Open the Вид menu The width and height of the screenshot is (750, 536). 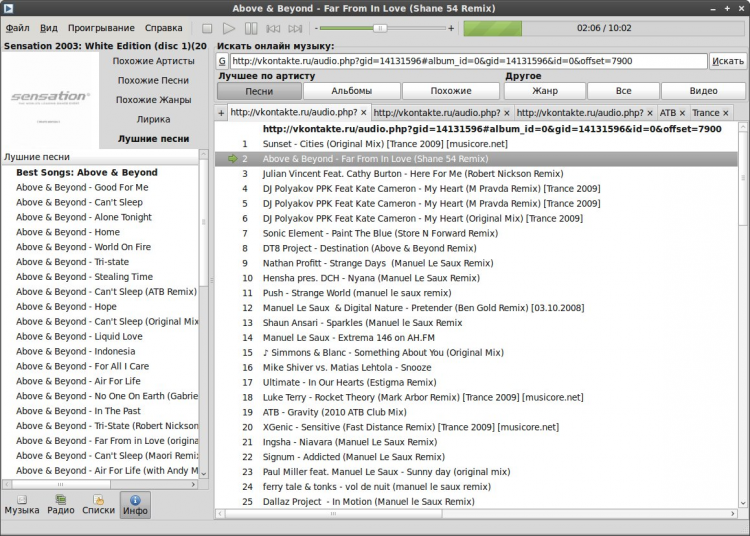pyautogui.click(x=48, y=28)
